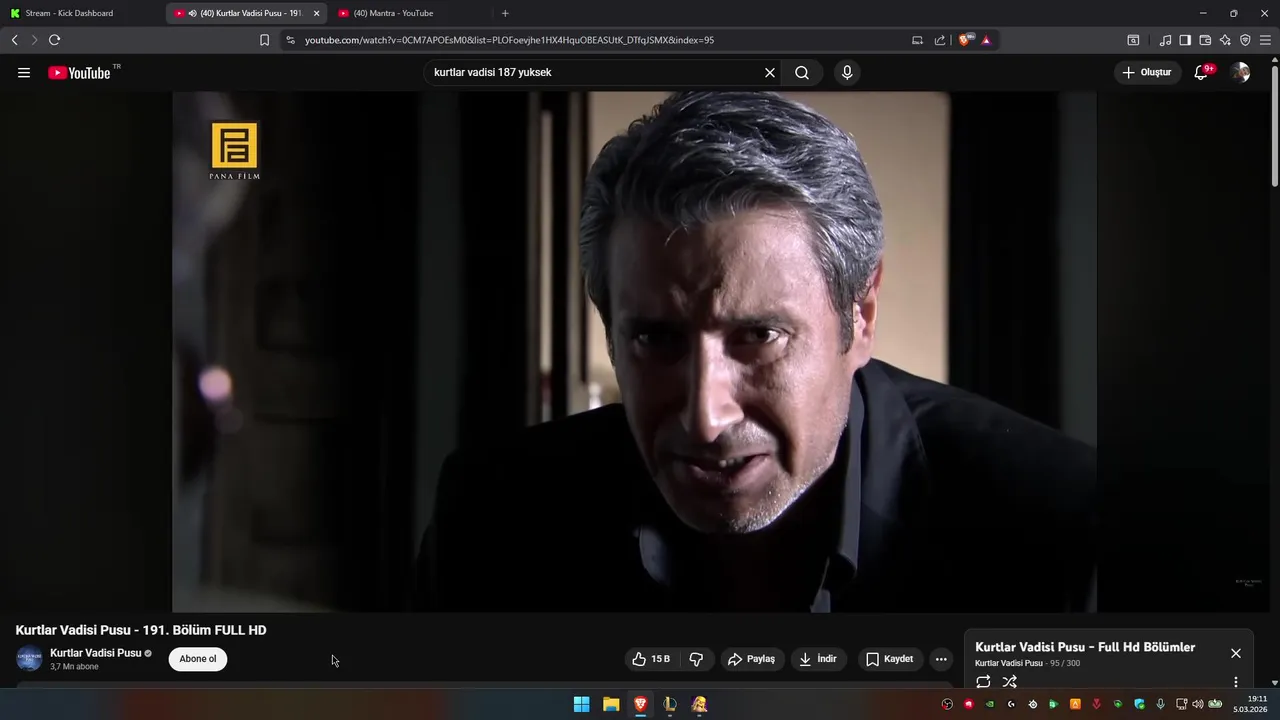Reload the page

point(54,40)
